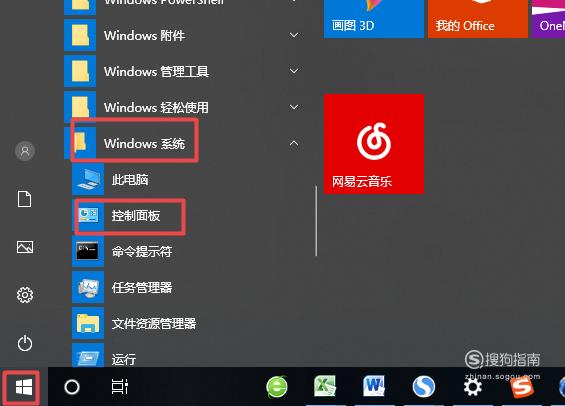Open Word from the taskbar

pyautogui.click(x=374, y=386)
